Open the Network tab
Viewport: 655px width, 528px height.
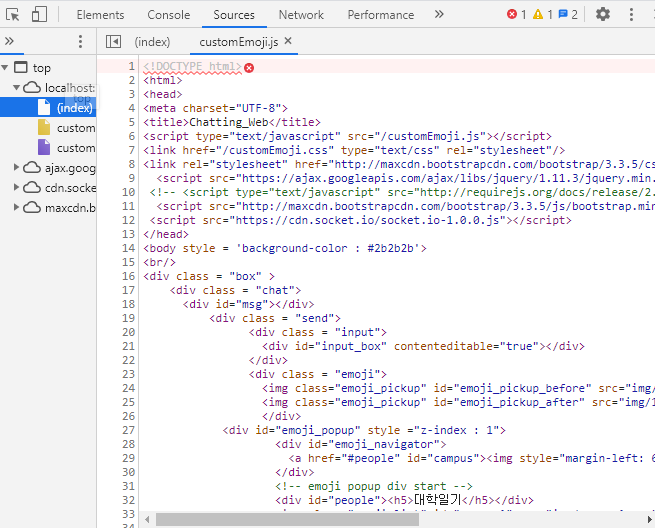point(301,15)
